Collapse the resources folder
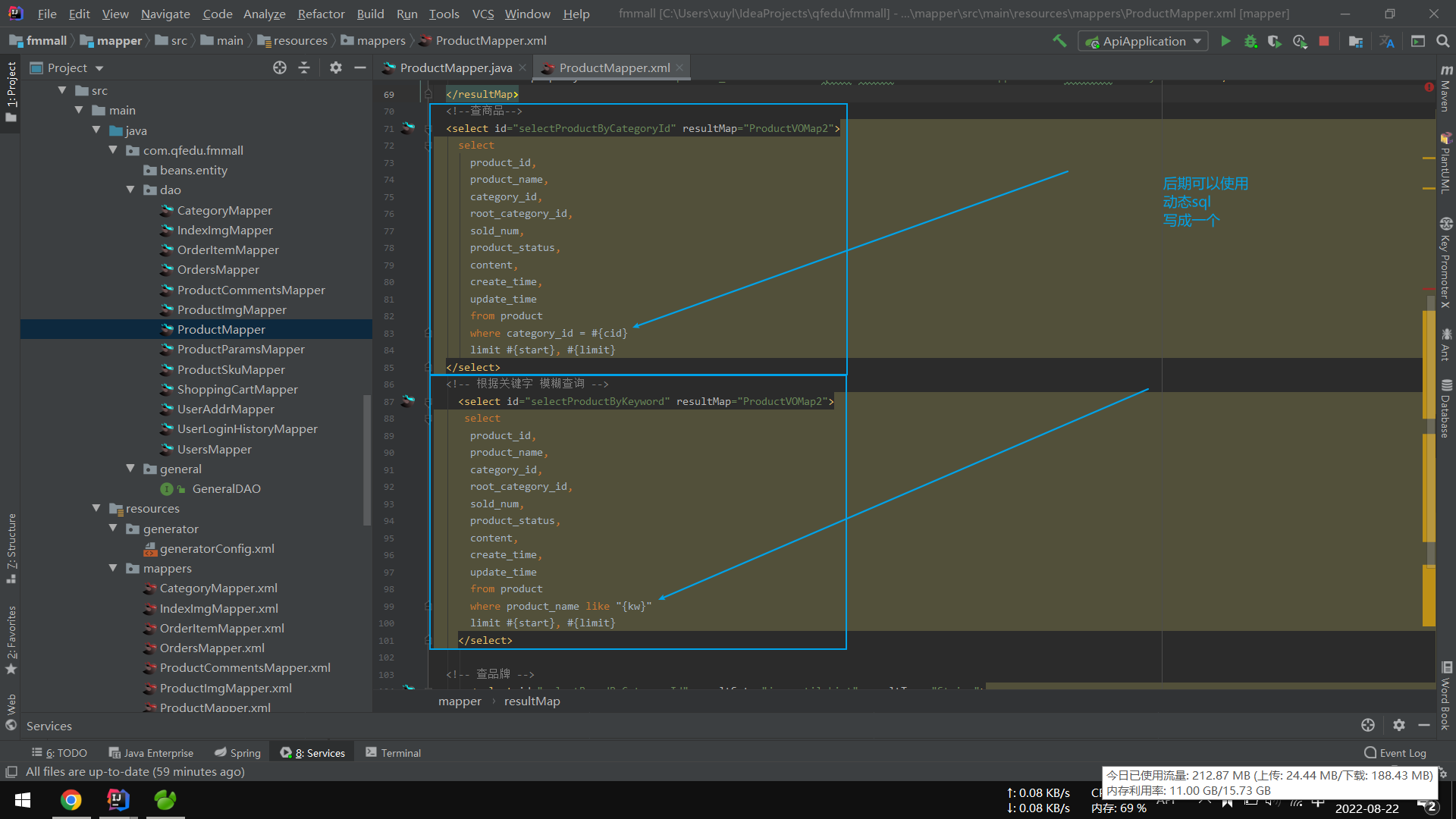Image resolution: width=1456 pixels, height=819 pixels. point(96,508)
